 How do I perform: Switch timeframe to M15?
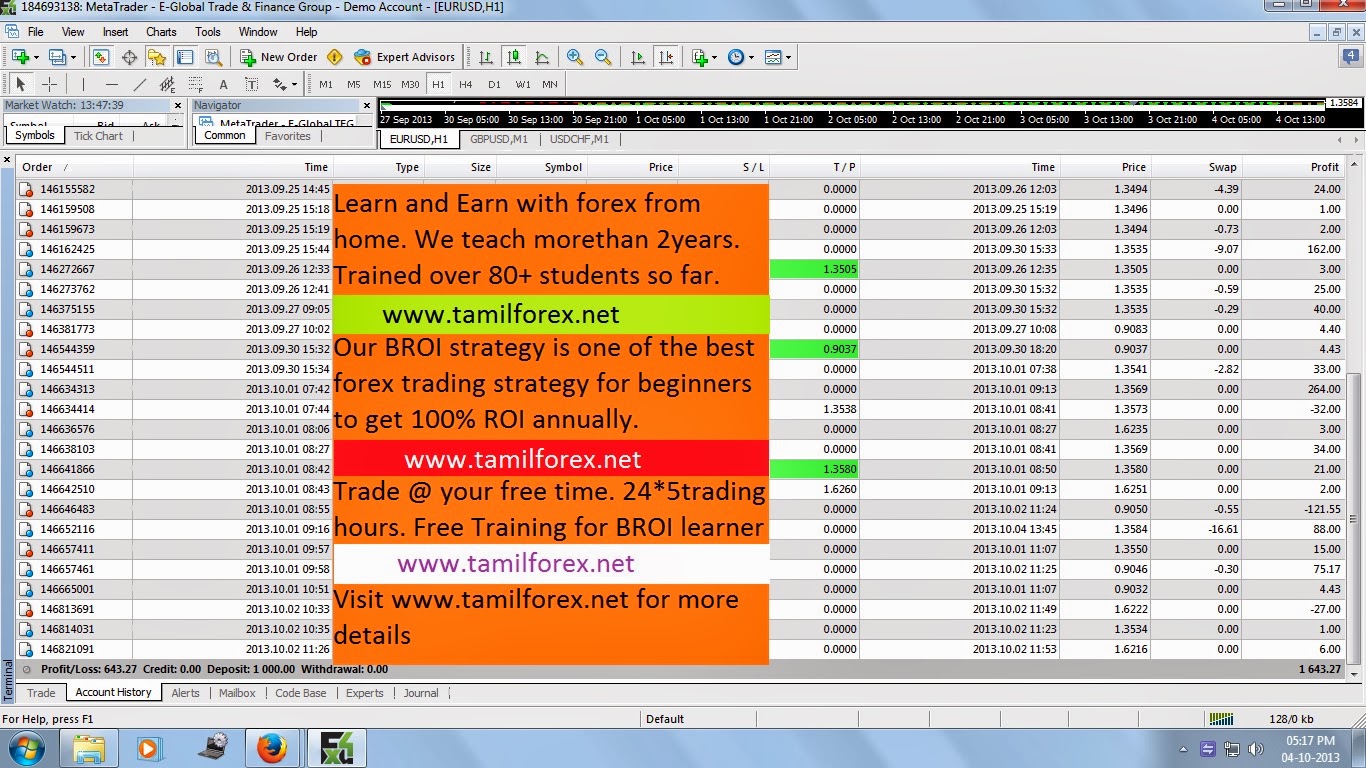click(382, 85)
